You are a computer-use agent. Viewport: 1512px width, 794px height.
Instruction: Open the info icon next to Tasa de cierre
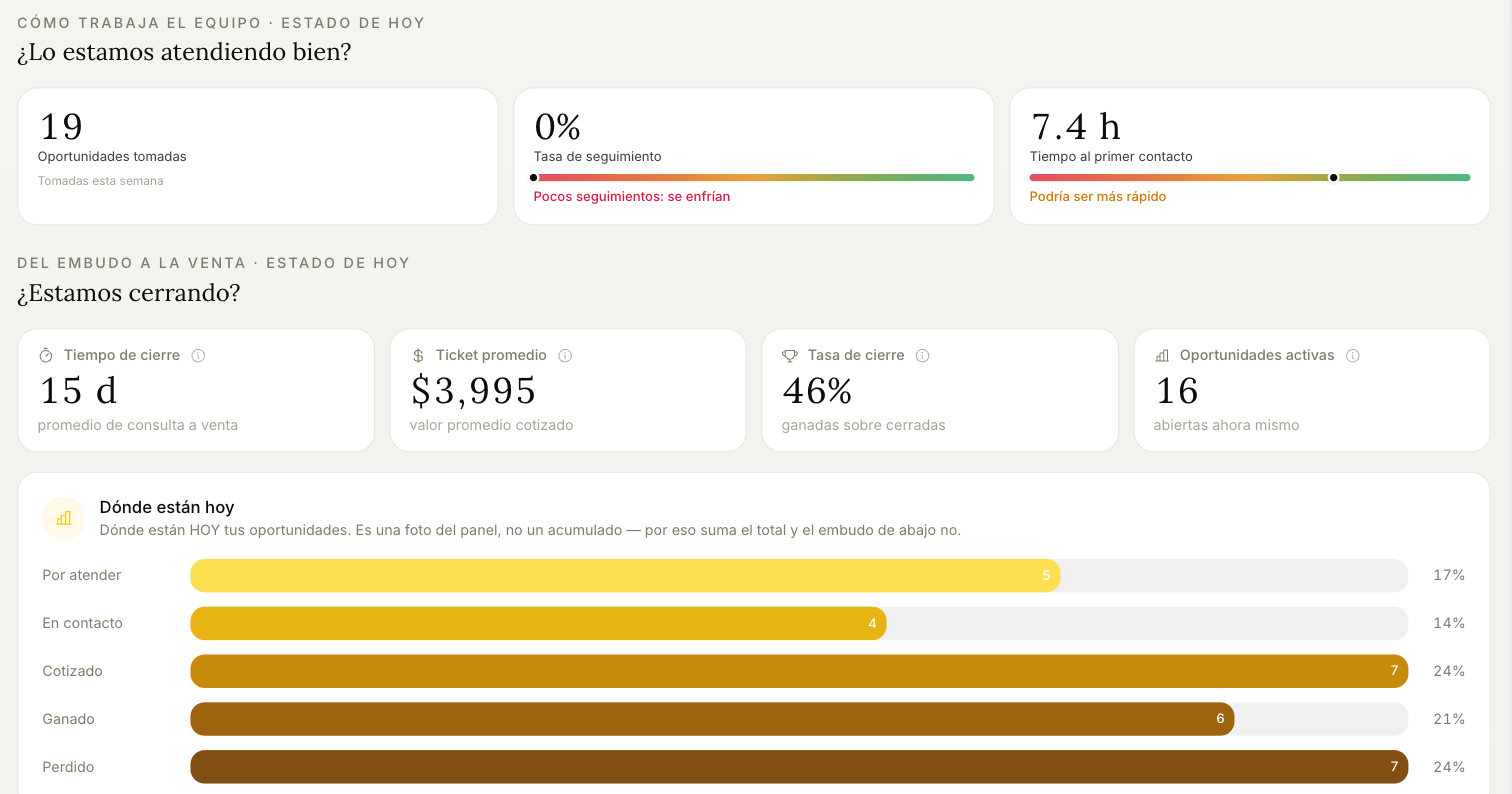(923, 356)
